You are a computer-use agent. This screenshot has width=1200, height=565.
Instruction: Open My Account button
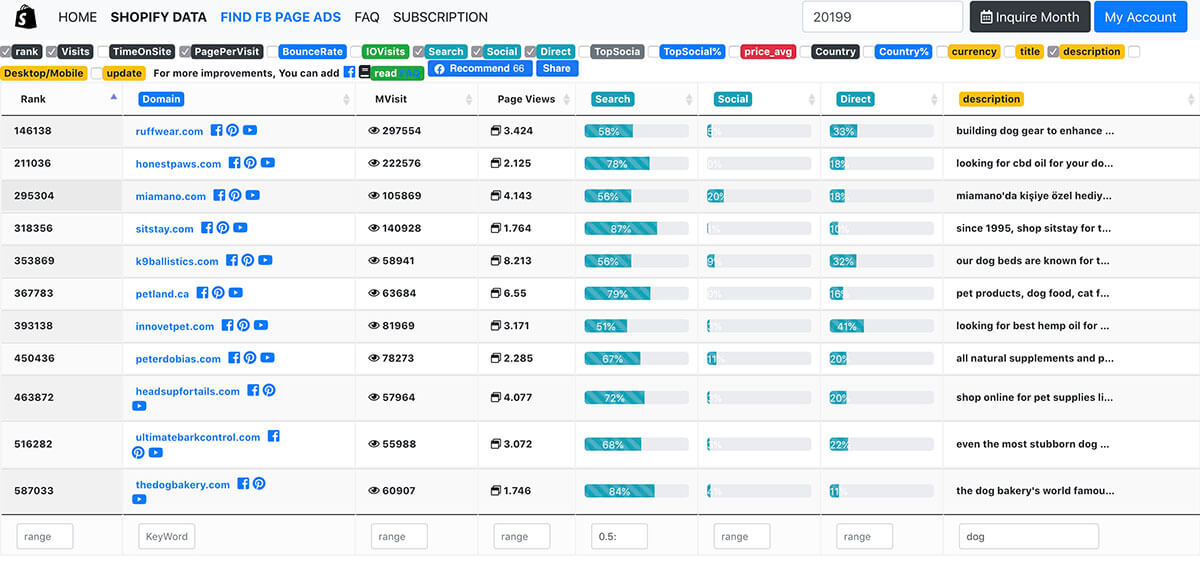tap(1141, 17)
